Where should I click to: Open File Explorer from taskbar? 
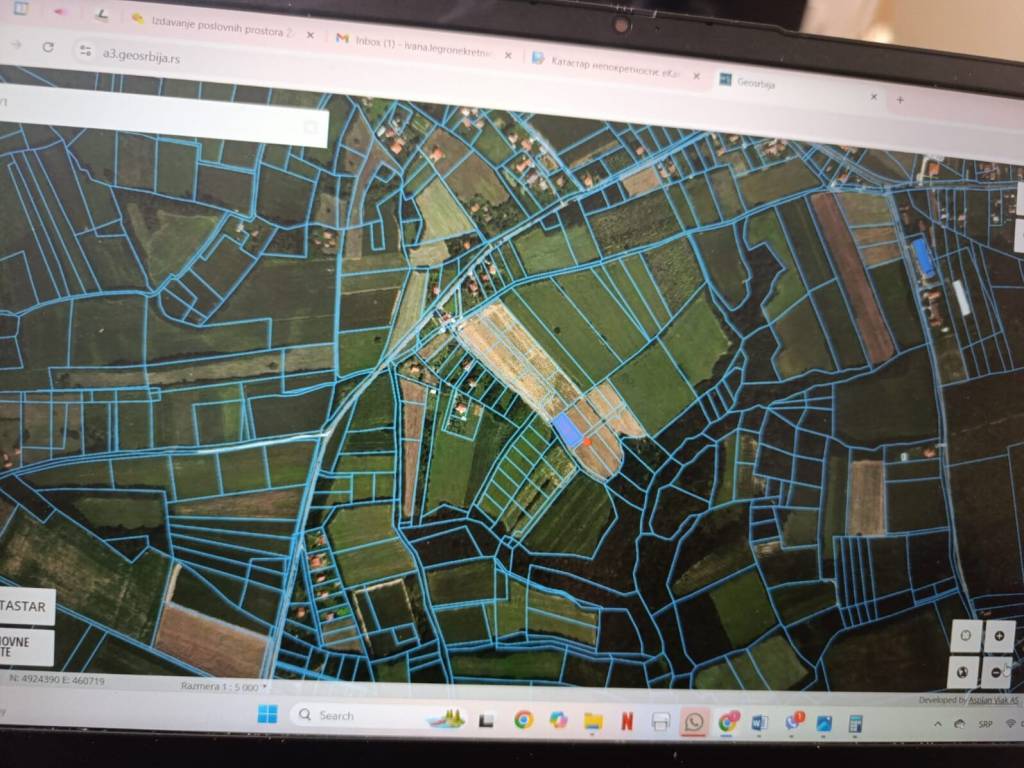click(x=593, y=720)
